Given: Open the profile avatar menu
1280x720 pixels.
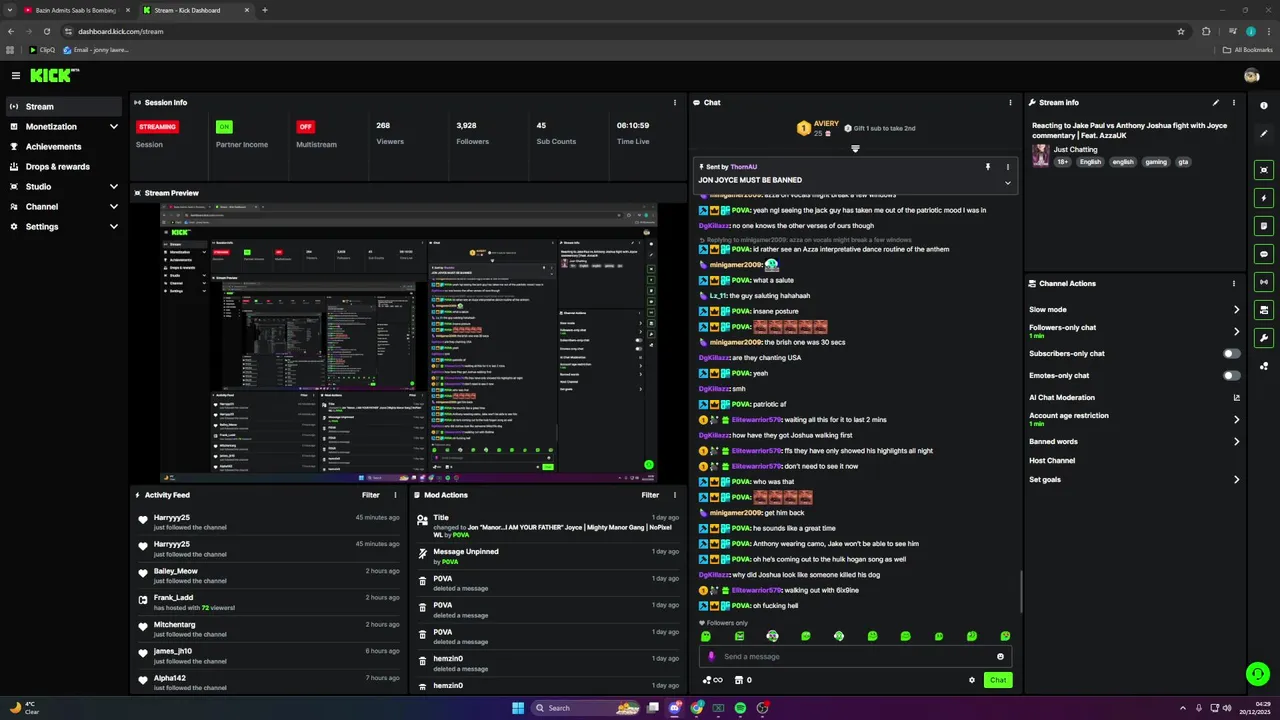Looking at the screenshot, I should click(x=1251, y=75).
